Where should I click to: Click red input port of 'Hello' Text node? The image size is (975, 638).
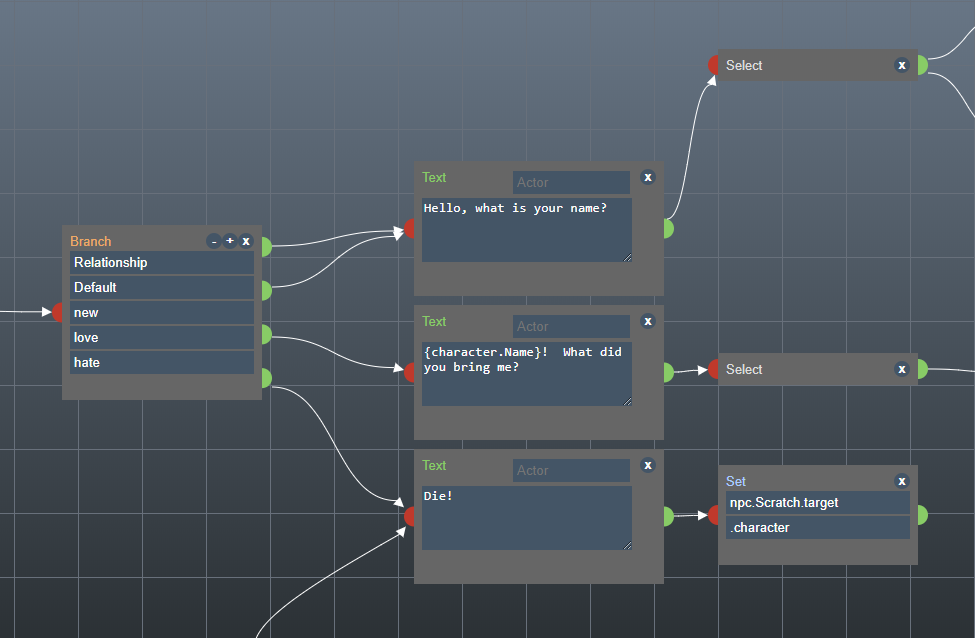410,229
